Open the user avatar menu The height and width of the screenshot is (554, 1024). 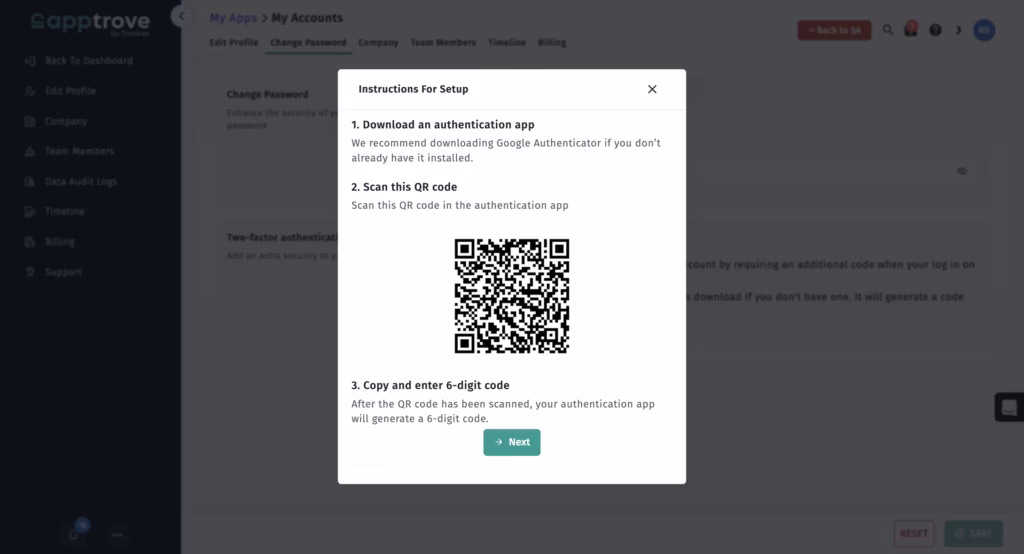click(x=984, y=30)
